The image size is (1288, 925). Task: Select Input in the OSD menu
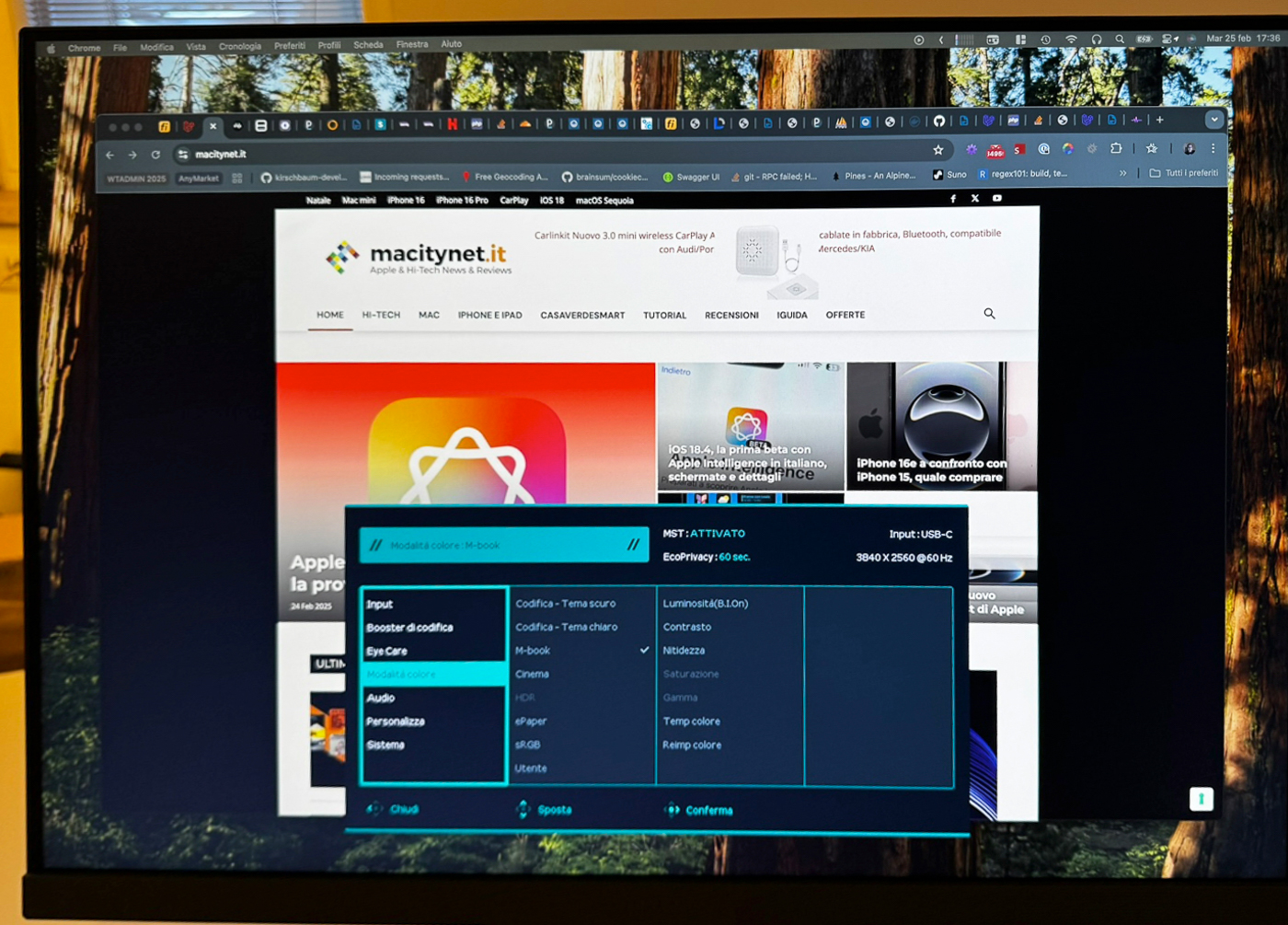point(380,605)
